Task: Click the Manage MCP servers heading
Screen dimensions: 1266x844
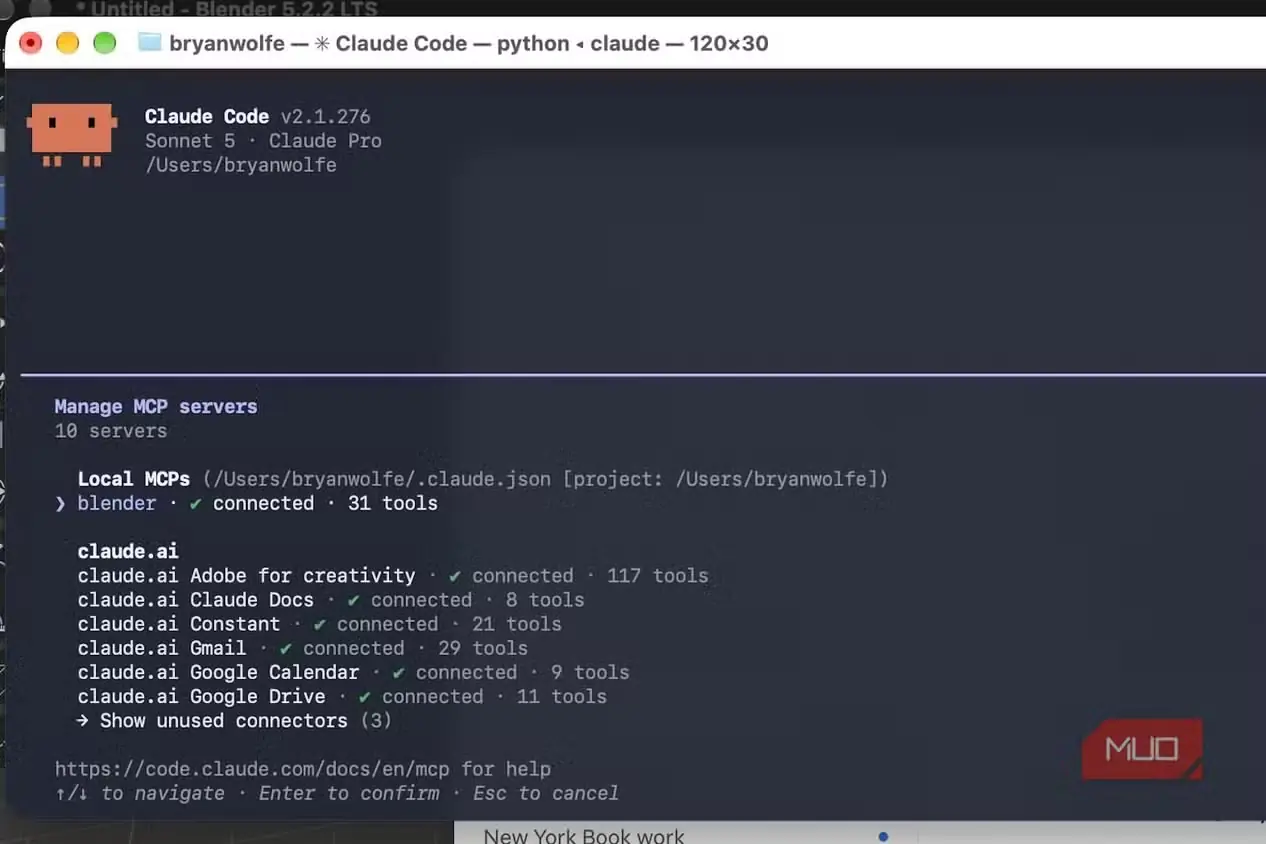Action: click(x=156, y=407)
